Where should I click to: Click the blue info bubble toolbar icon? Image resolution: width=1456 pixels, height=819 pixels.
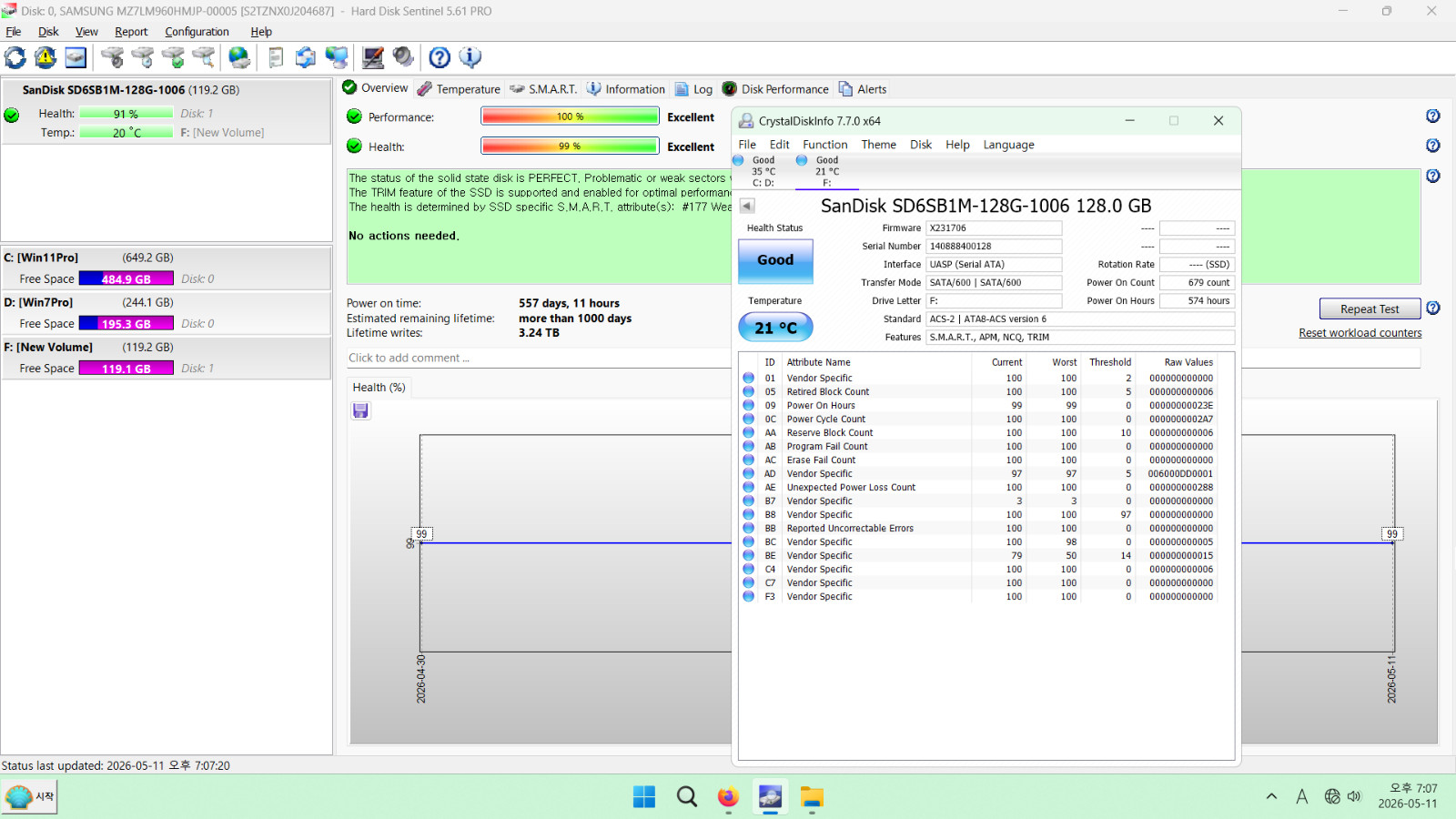pos(470,57)
